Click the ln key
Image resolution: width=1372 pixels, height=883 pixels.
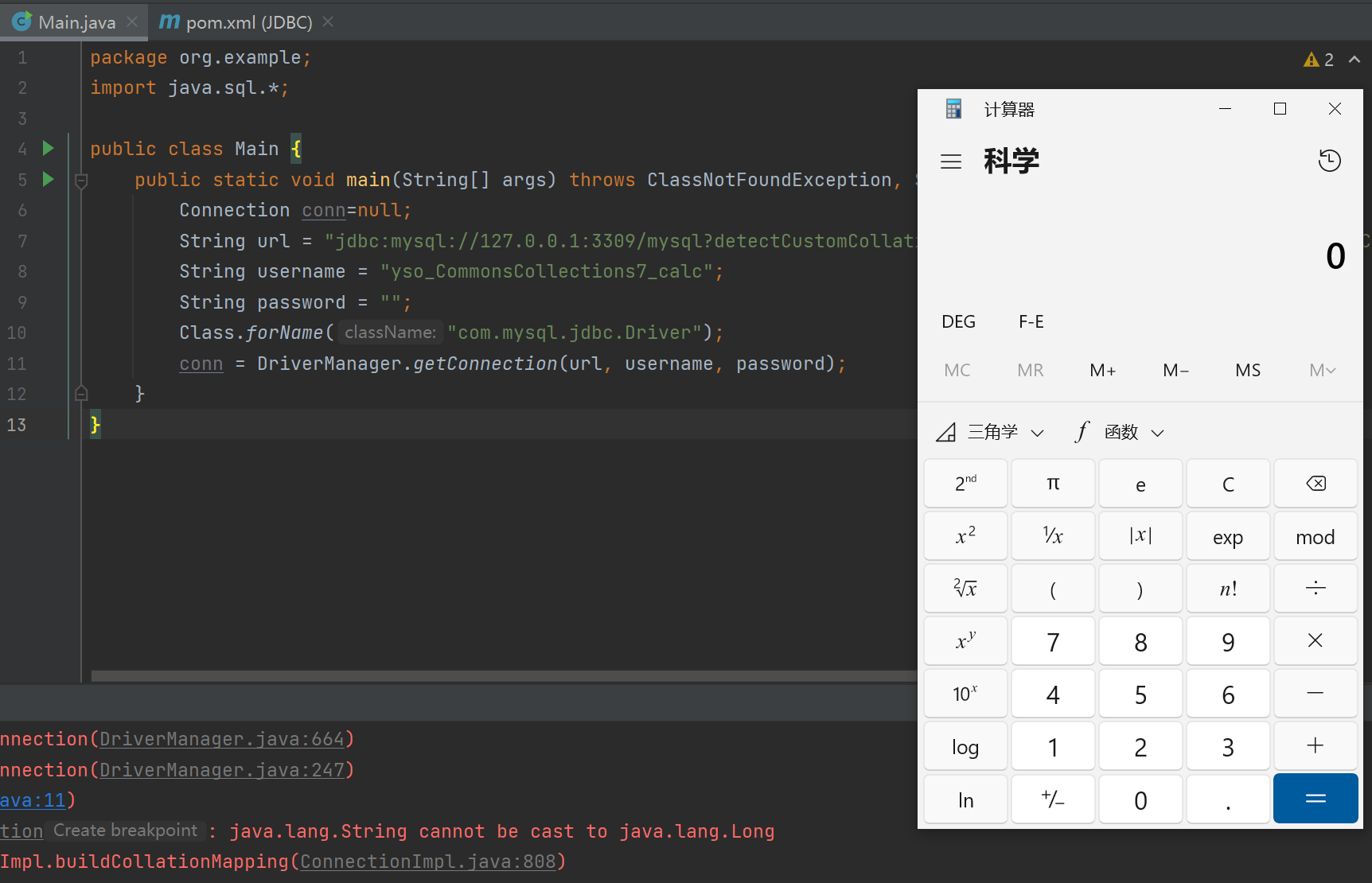tap(965, 799)
